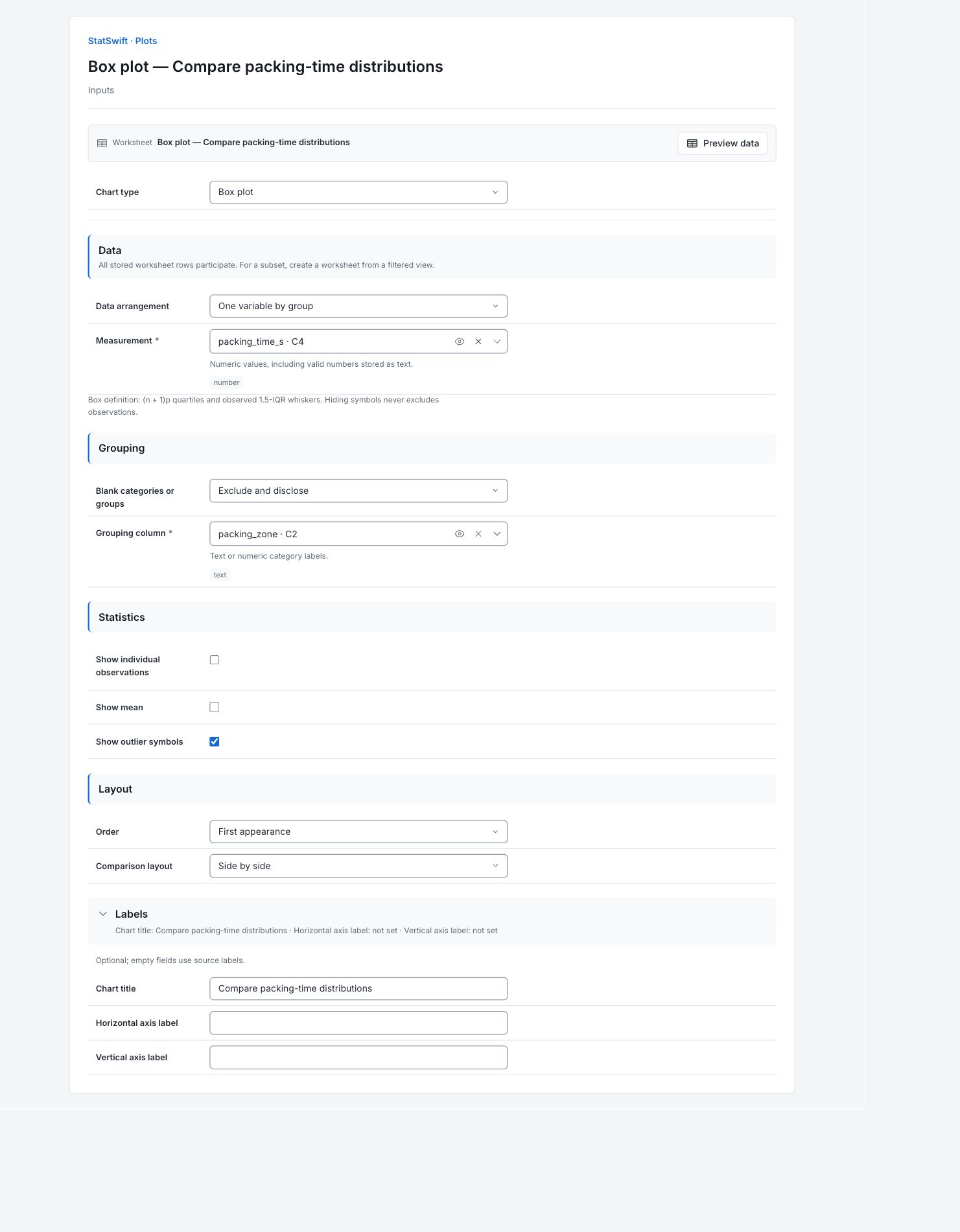Open the Order dropdown
The image size is (960, 1232).
click(358, 831)
